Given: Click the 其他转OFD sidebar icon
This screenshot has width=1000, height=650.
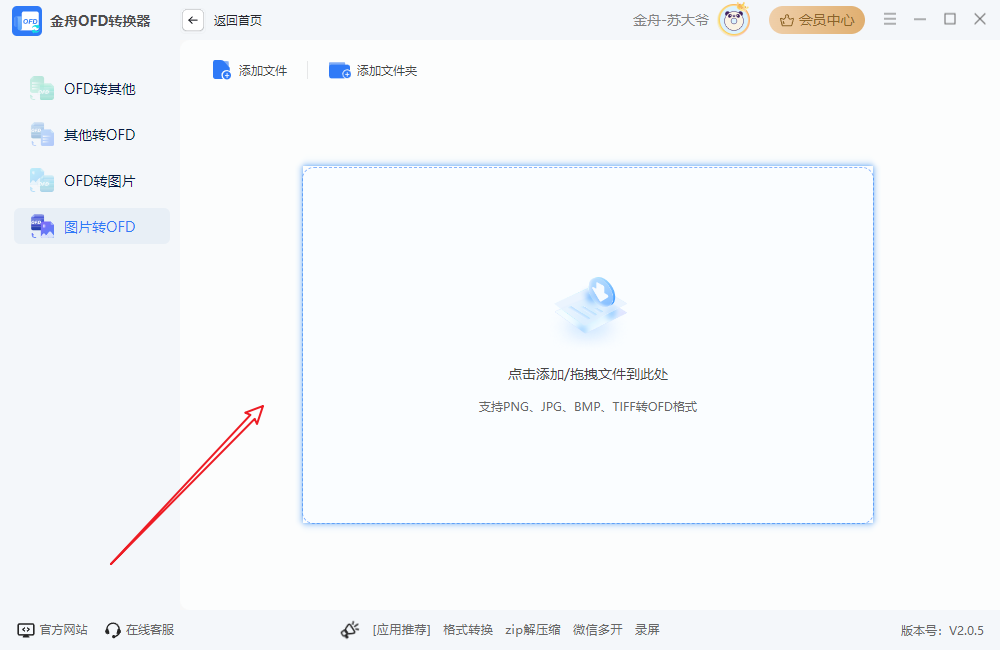Looking at the screenshot, I should [x=42, y=134].
